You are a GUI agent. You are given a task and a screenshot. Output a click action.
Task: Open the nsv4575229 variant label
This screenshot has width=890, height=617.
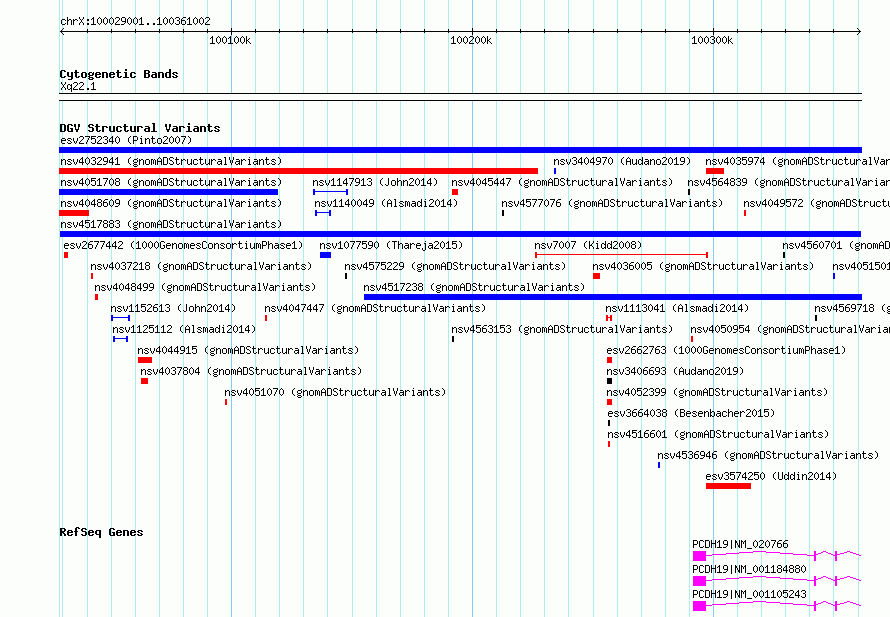point(455,266)
